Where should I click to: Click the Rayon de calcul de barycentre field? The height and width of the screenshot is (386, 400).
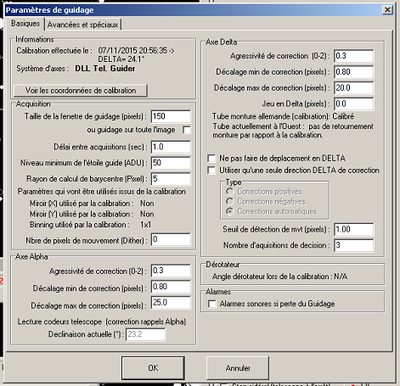pos(171,179)
